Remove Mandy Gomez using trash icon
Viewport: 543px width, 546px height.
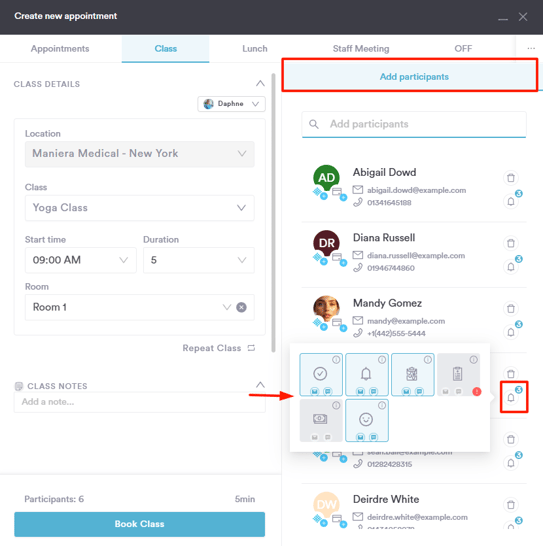(511, 309)
